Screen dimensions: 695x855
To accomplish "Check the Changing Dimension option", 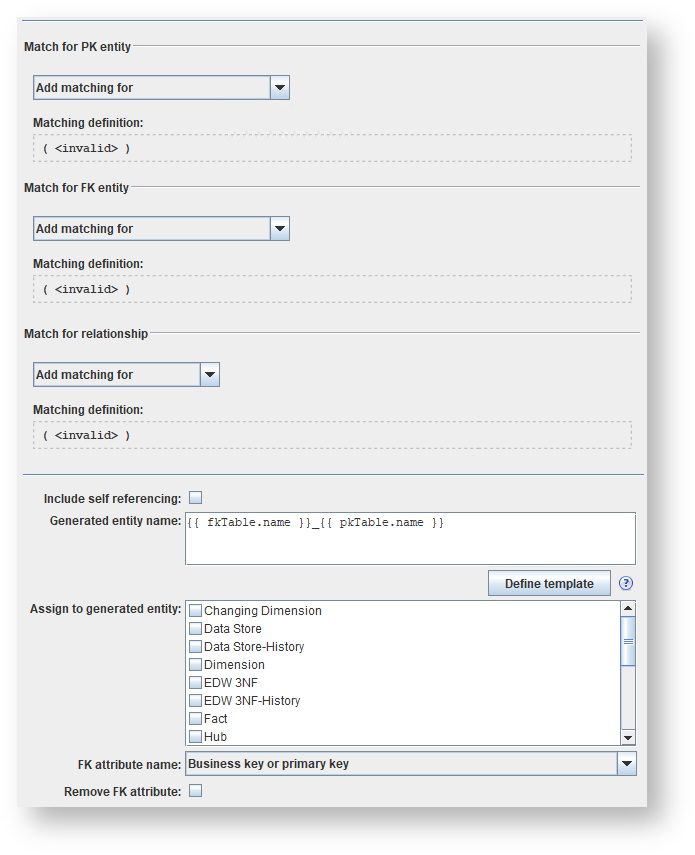I will [196, 611].
